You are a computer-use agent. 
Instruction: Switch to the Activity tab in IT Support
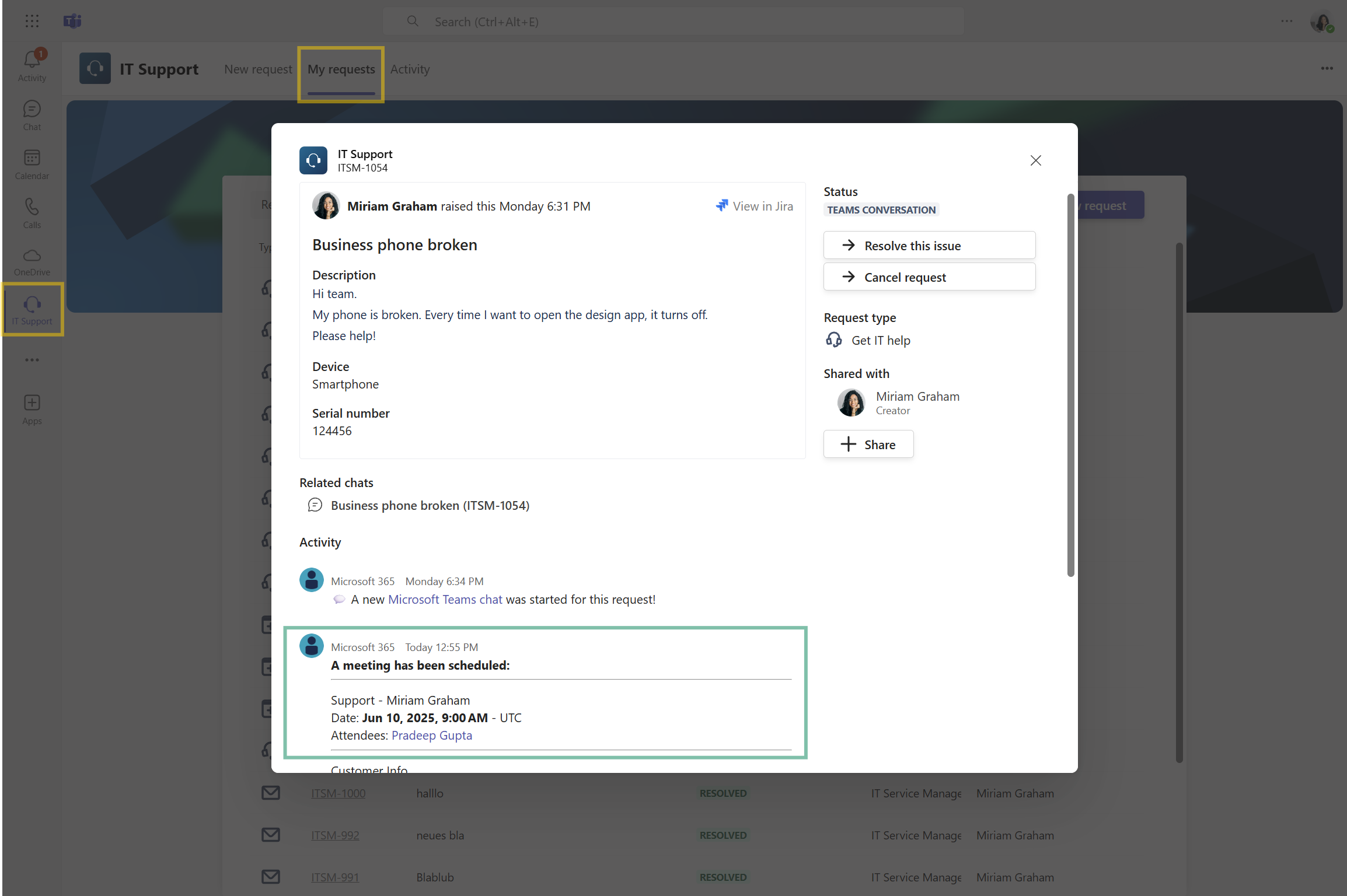pos(410,69)
